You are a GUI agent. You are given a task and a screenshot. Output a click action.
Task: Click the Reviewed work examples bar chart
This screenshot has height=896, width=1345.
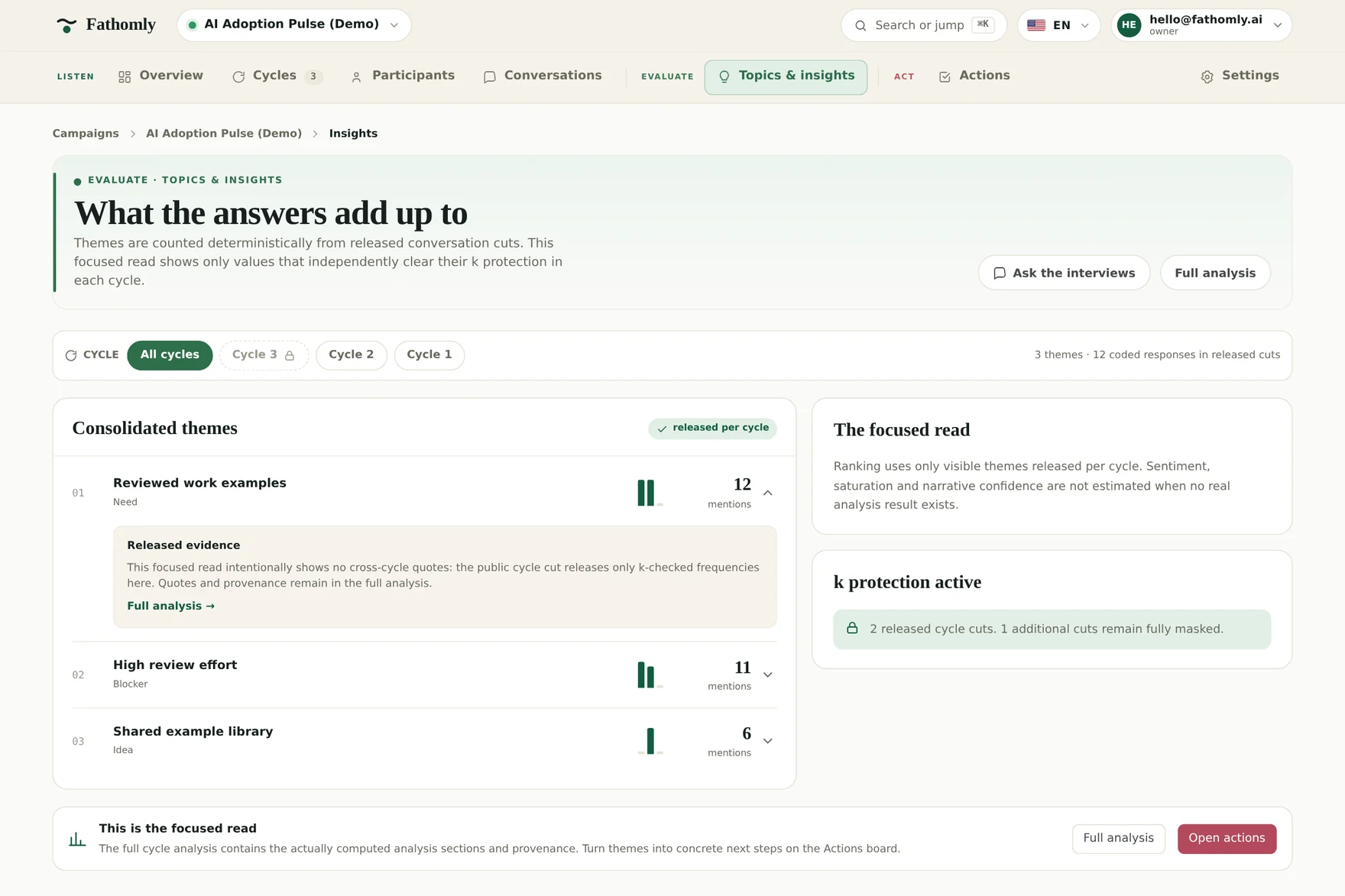tap(650, 493)
